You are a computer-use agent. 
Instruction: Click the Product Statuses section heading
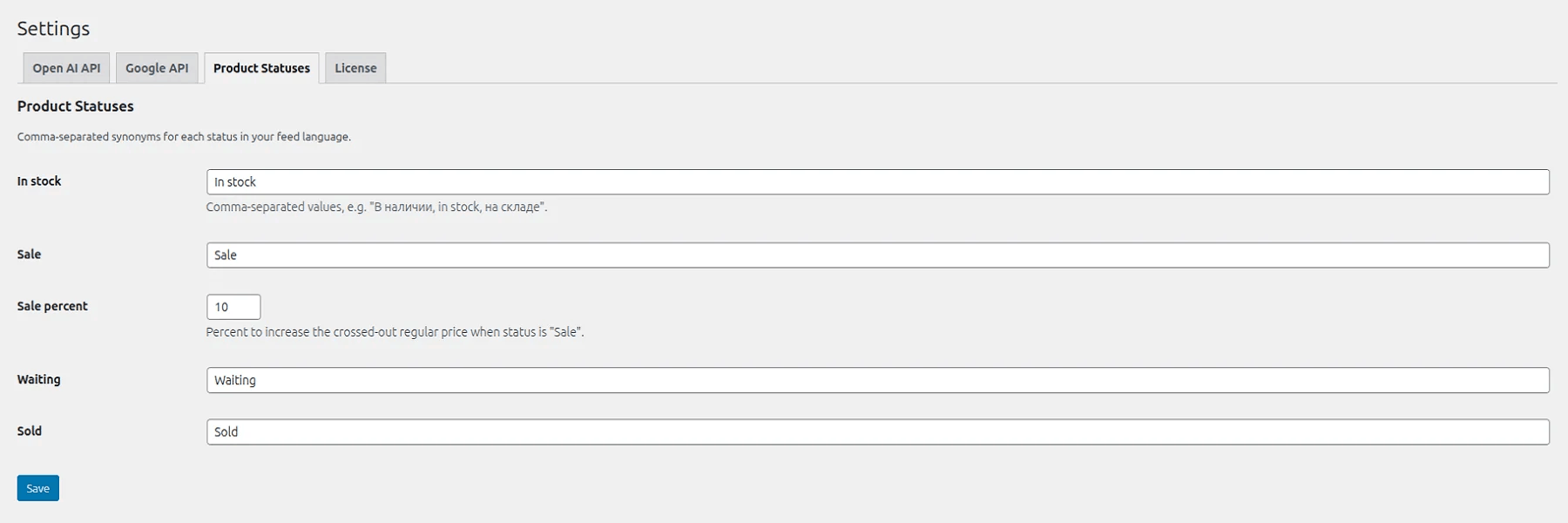click(x=74, y=105)
